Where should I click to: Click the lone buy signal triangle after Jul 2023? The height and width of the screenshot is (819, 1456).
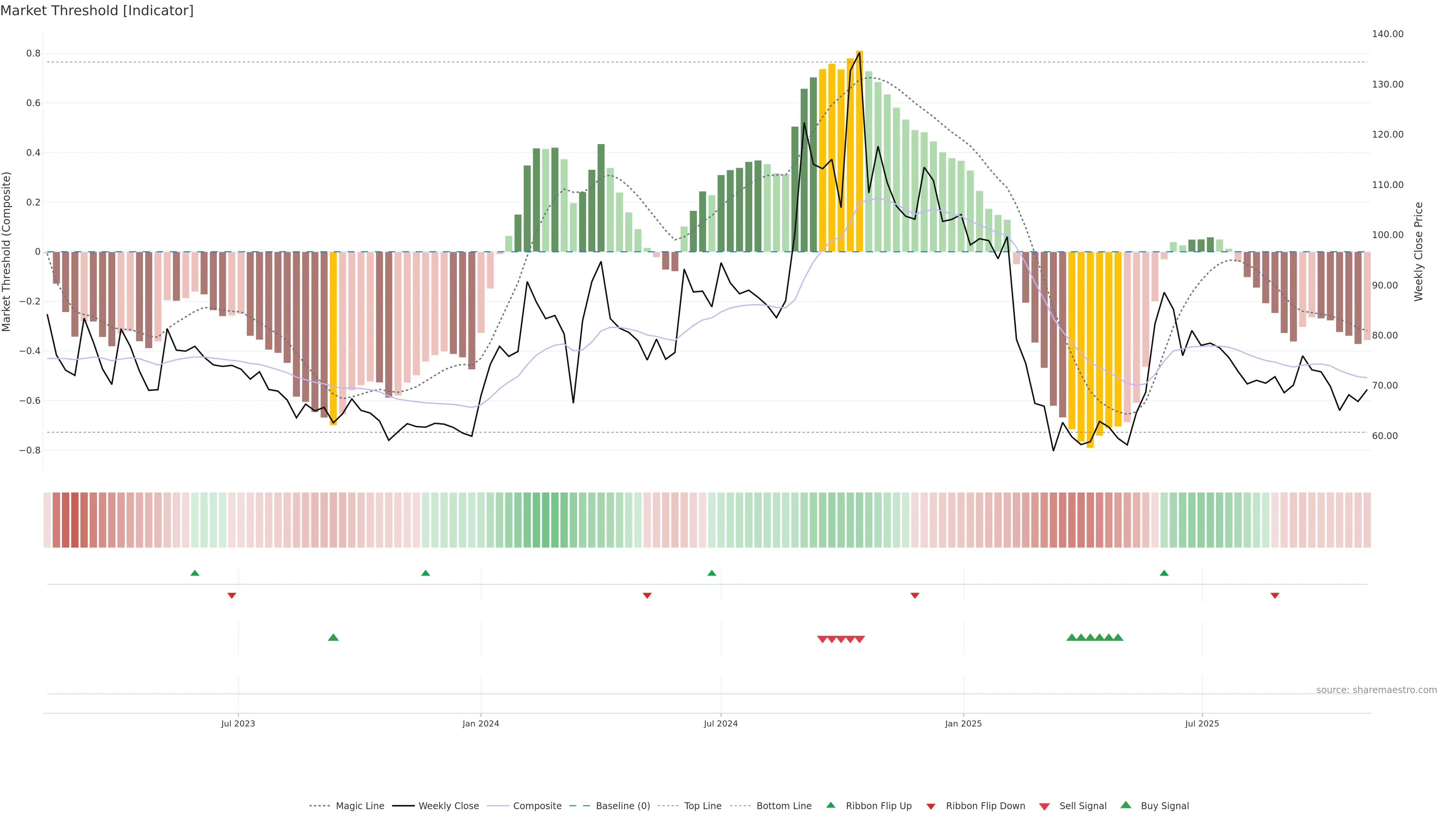pyautogui.click(x=334, y=637)
